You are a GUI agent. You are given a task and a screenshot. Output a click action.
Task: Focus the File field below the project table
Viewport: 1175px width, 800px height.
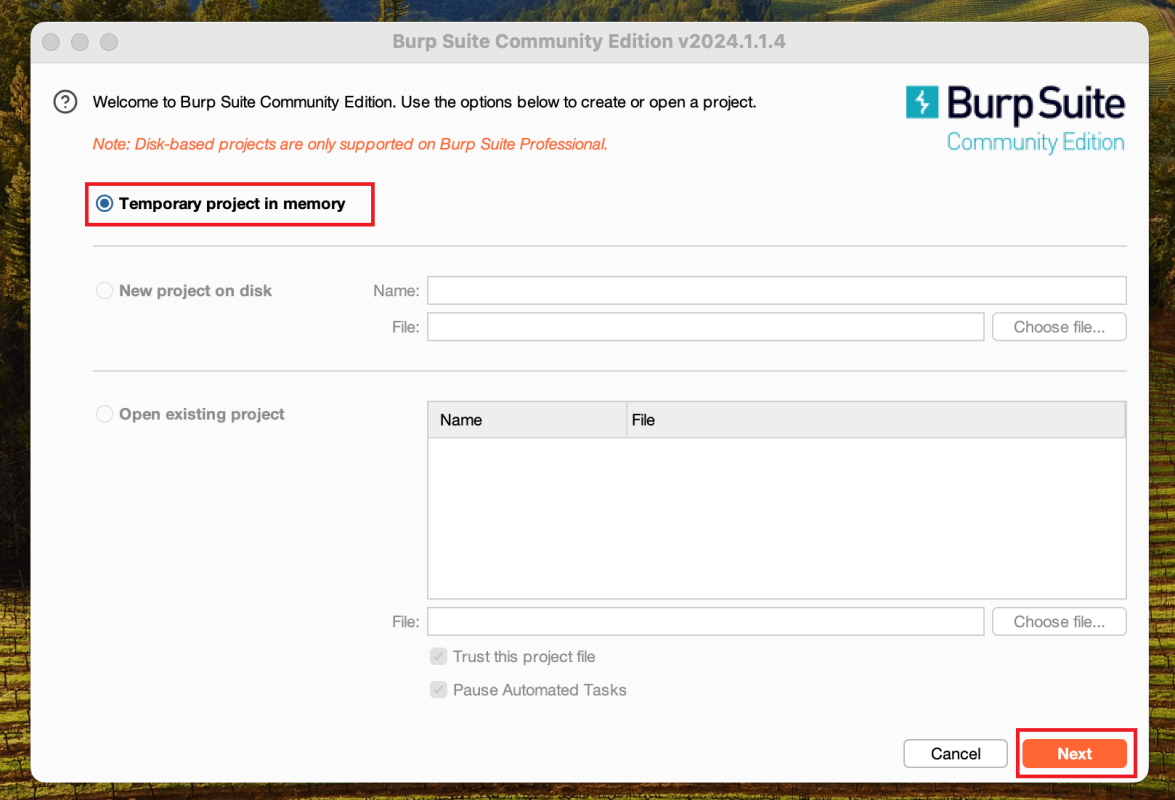click(705, 622)
